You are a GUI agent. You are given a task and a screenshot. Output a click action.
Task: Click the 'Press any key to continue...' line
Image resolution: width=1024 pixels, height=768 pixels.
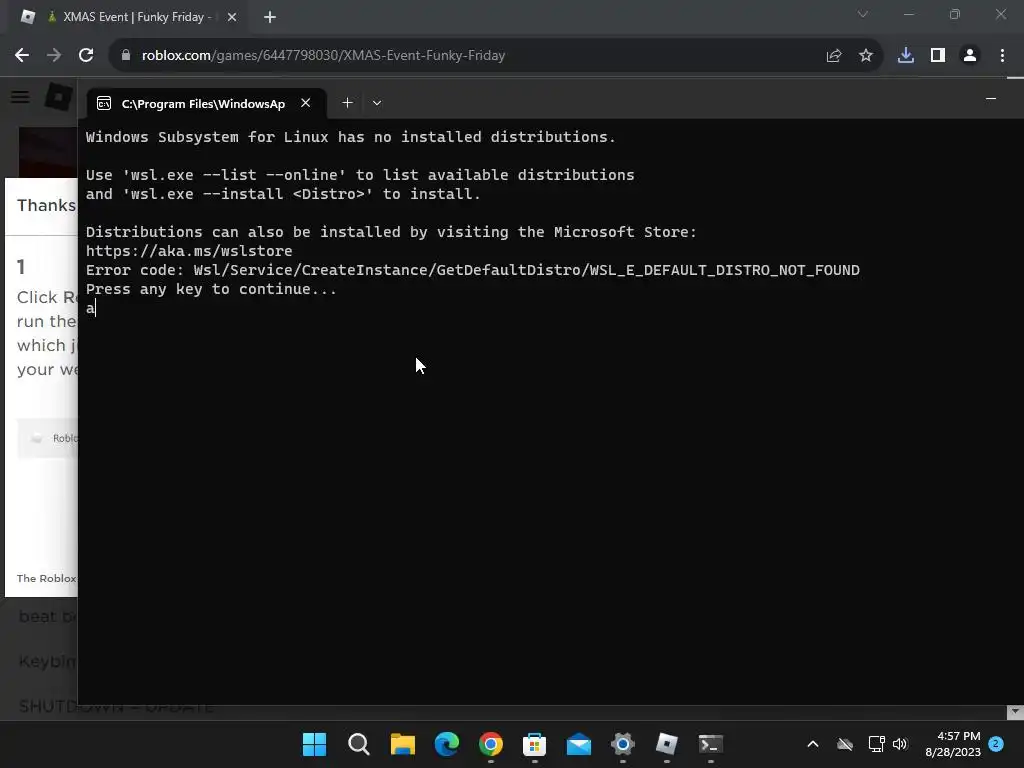coord(212,289)
